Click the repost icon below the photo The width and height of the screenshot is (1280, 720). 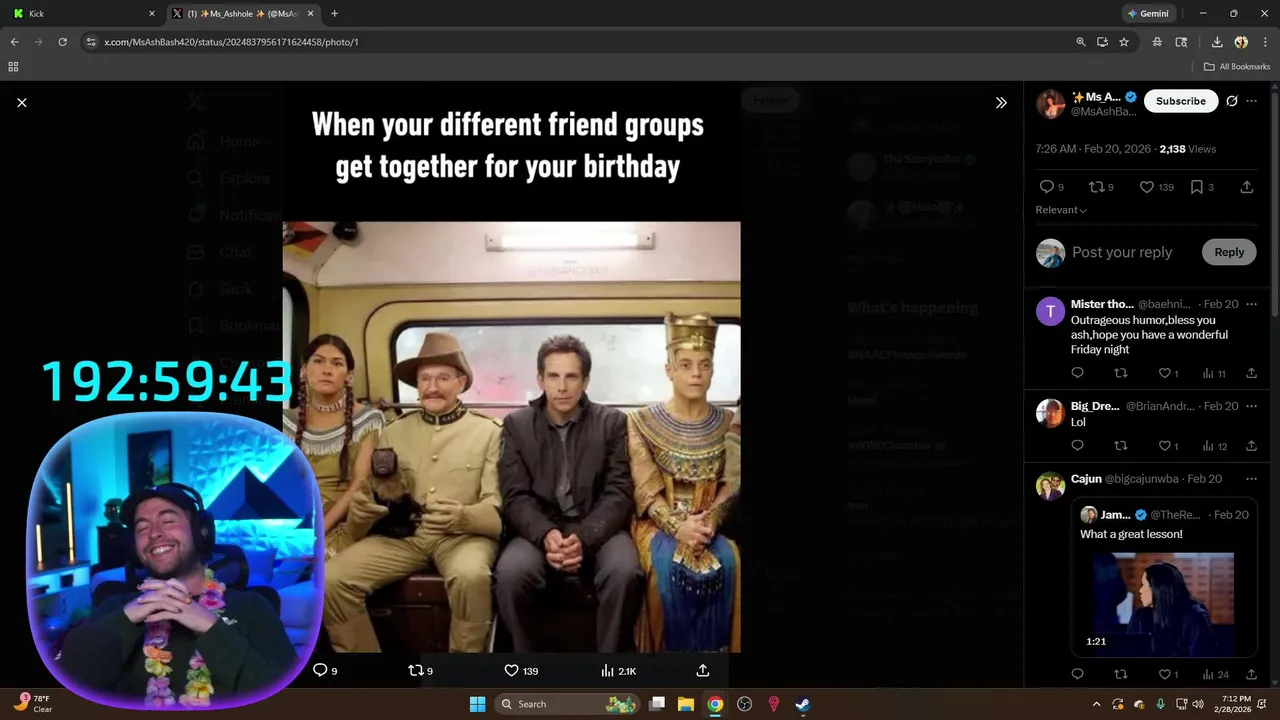[420, 670]
